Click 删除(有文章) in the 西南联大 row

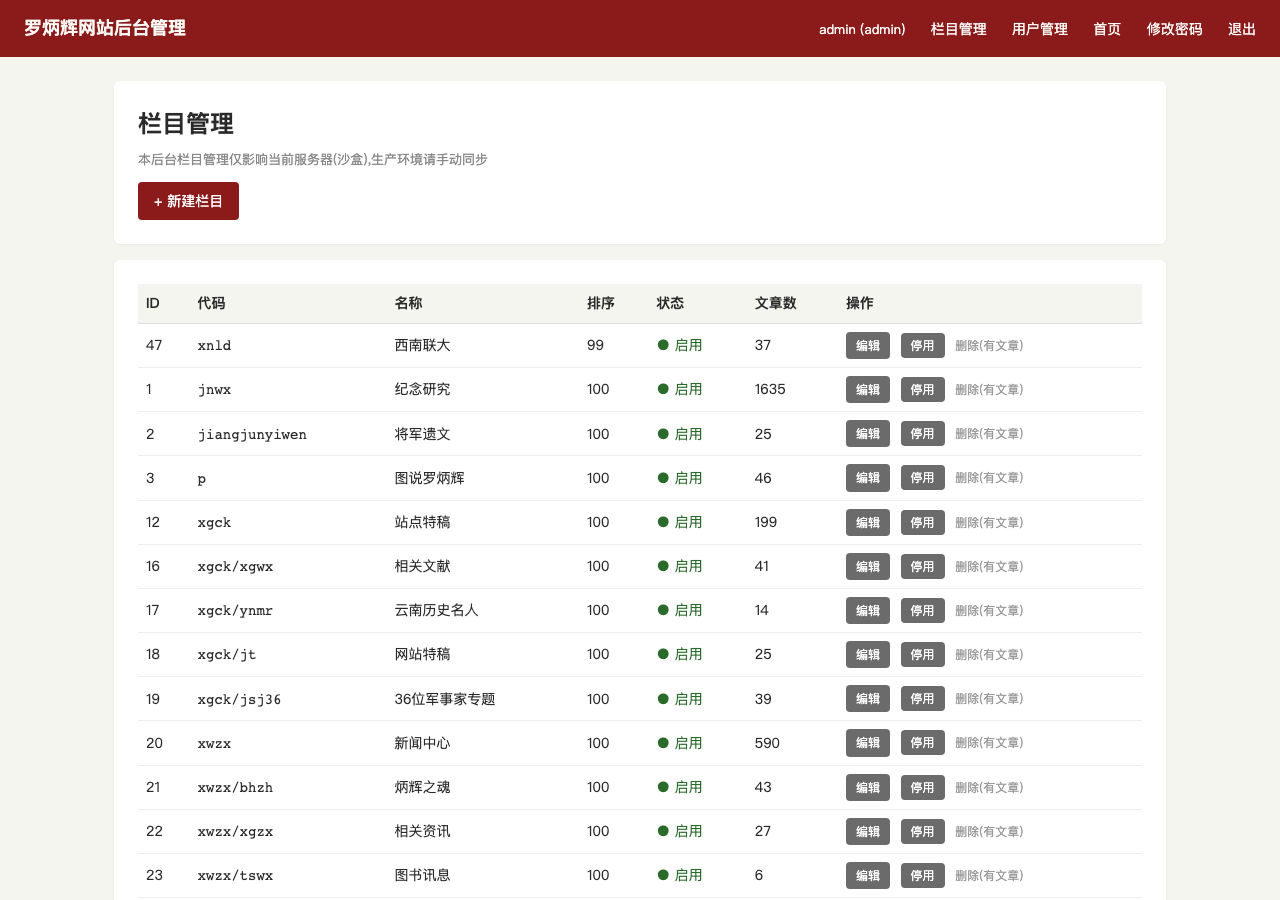tap(989, 345)
